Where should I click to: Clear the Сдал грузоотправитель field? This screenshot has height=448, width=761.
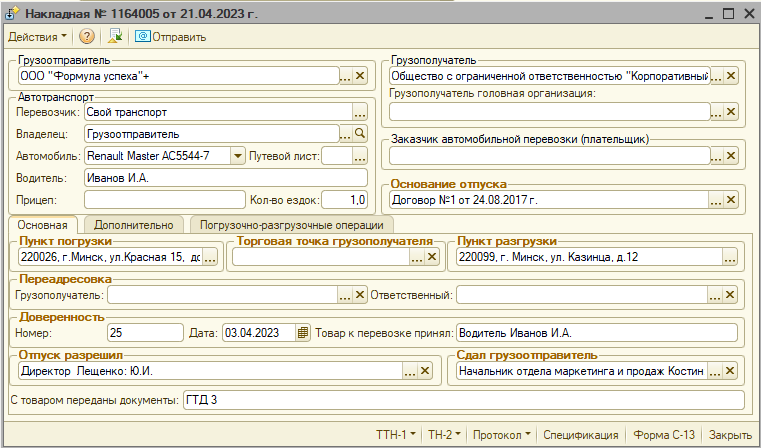[731, 371]
